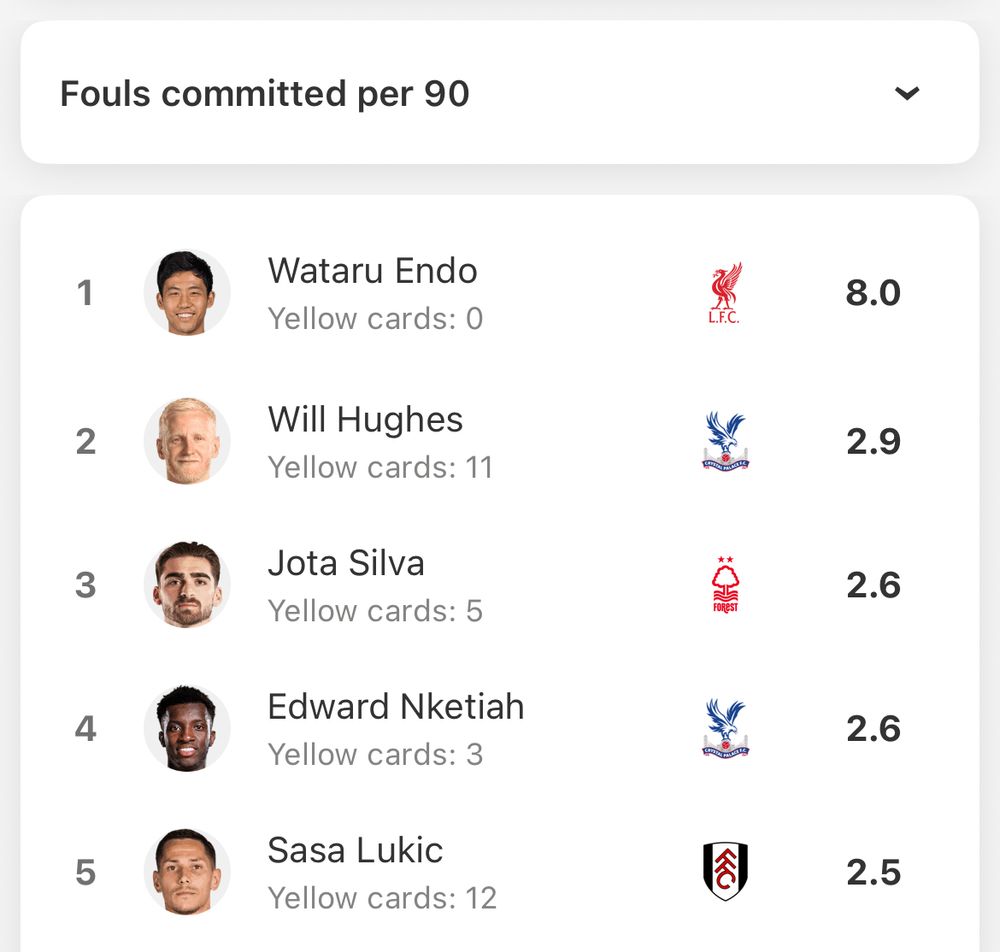Tap the Fulham club crest
The height and width of the screenshot is (952, 1000).
pos(725,872)
